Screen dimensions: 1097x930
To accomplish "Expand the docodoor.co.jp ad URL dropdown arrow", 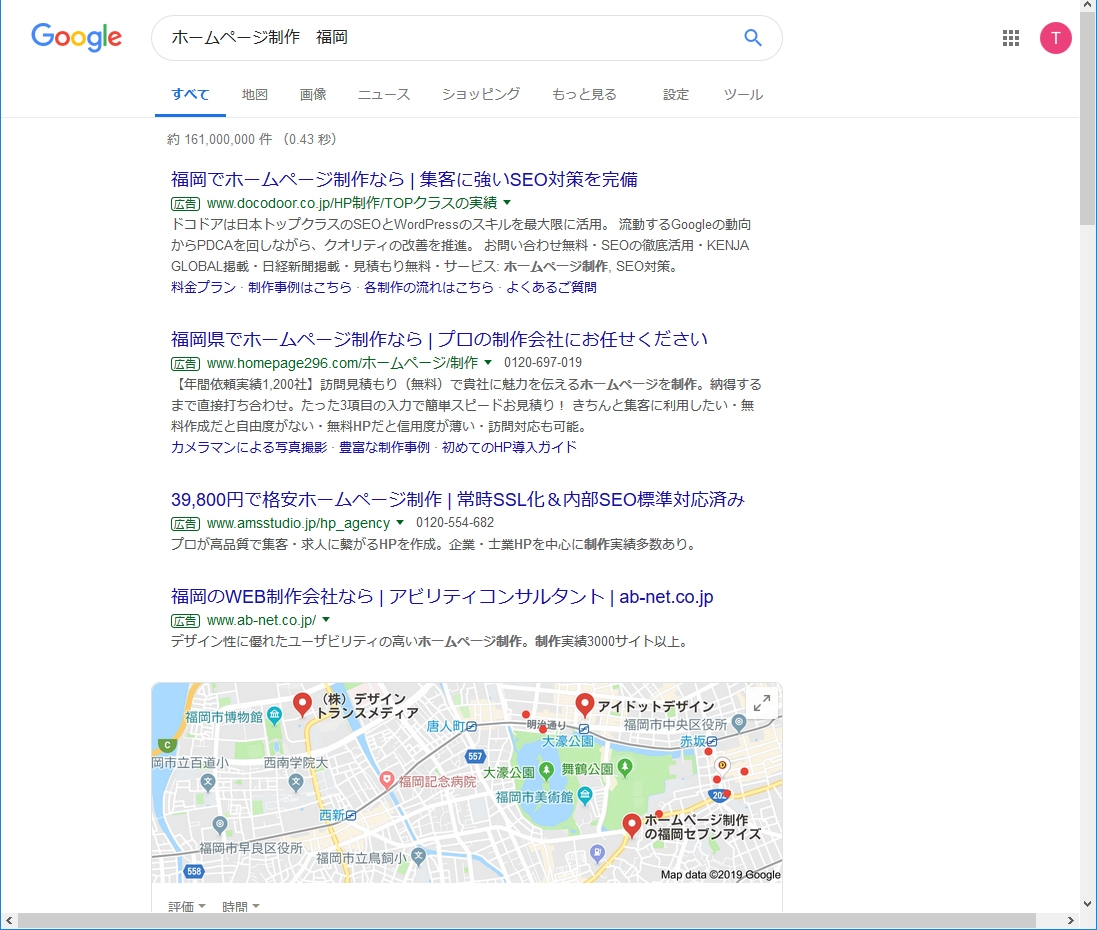I will (507, 203).
